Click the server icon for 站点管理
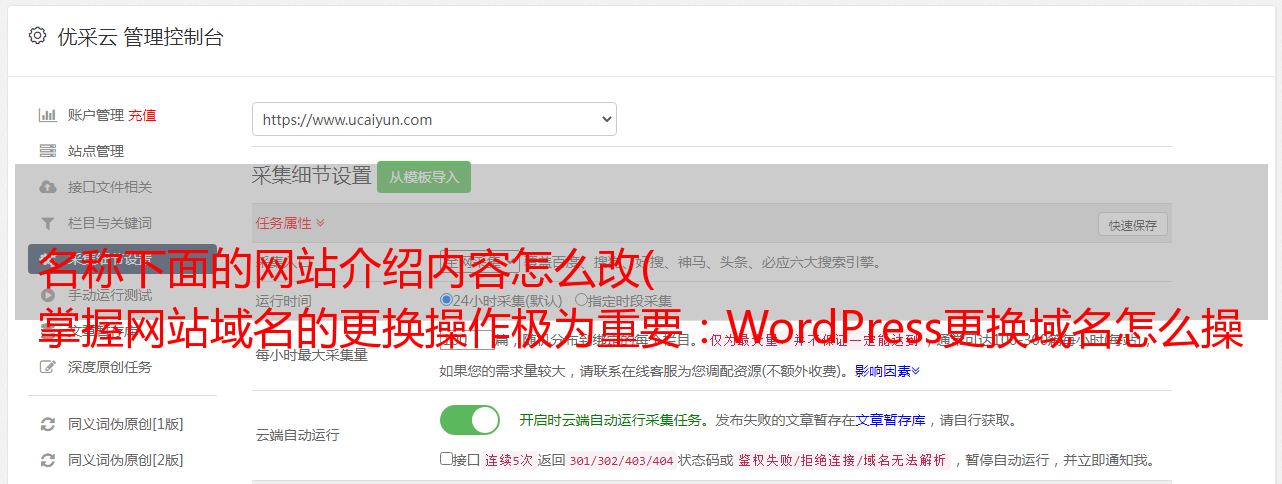The height and width of the screenshot is (484, 1282). coord(47,151)
